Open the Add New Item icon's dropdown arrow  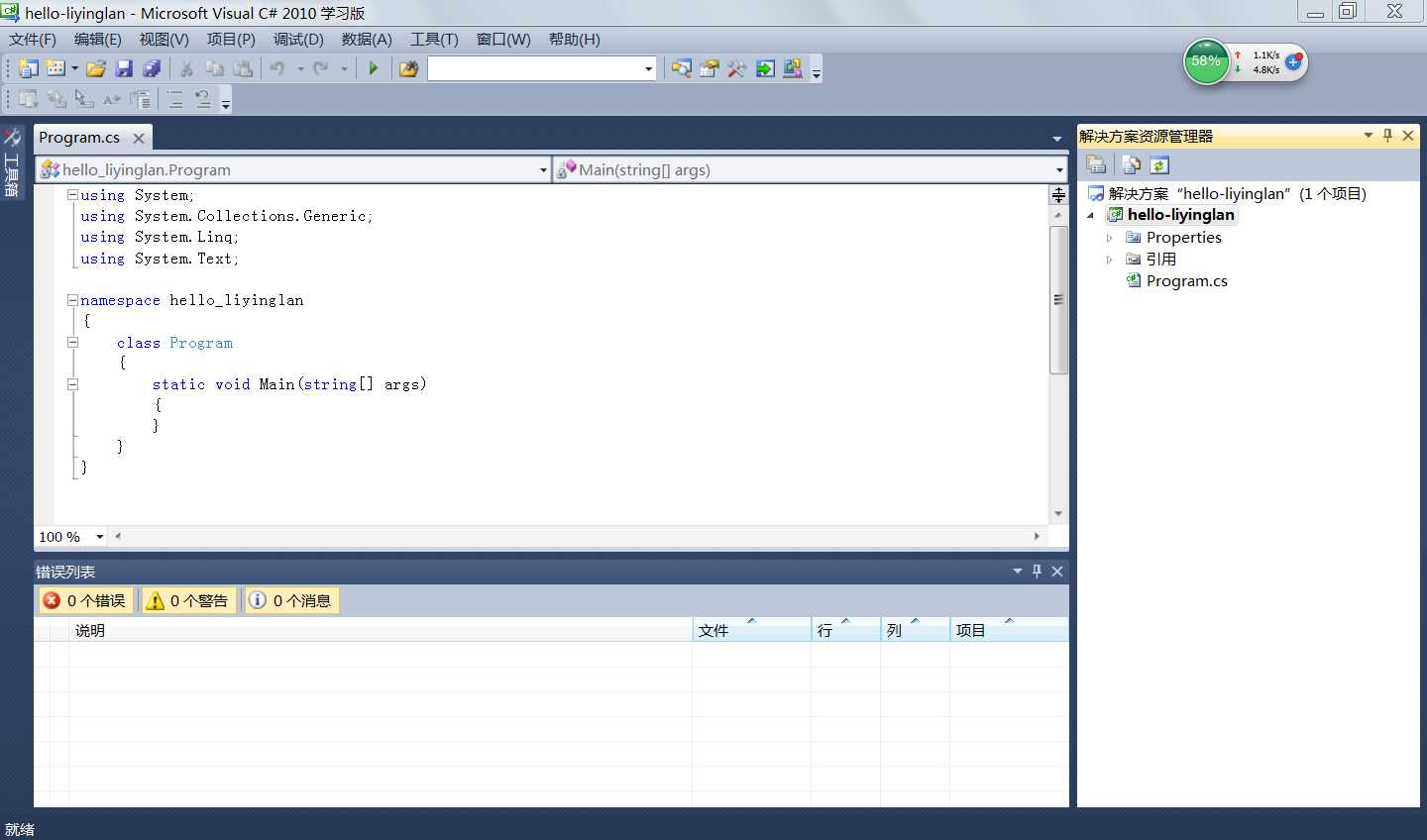(x=74, y=68)
